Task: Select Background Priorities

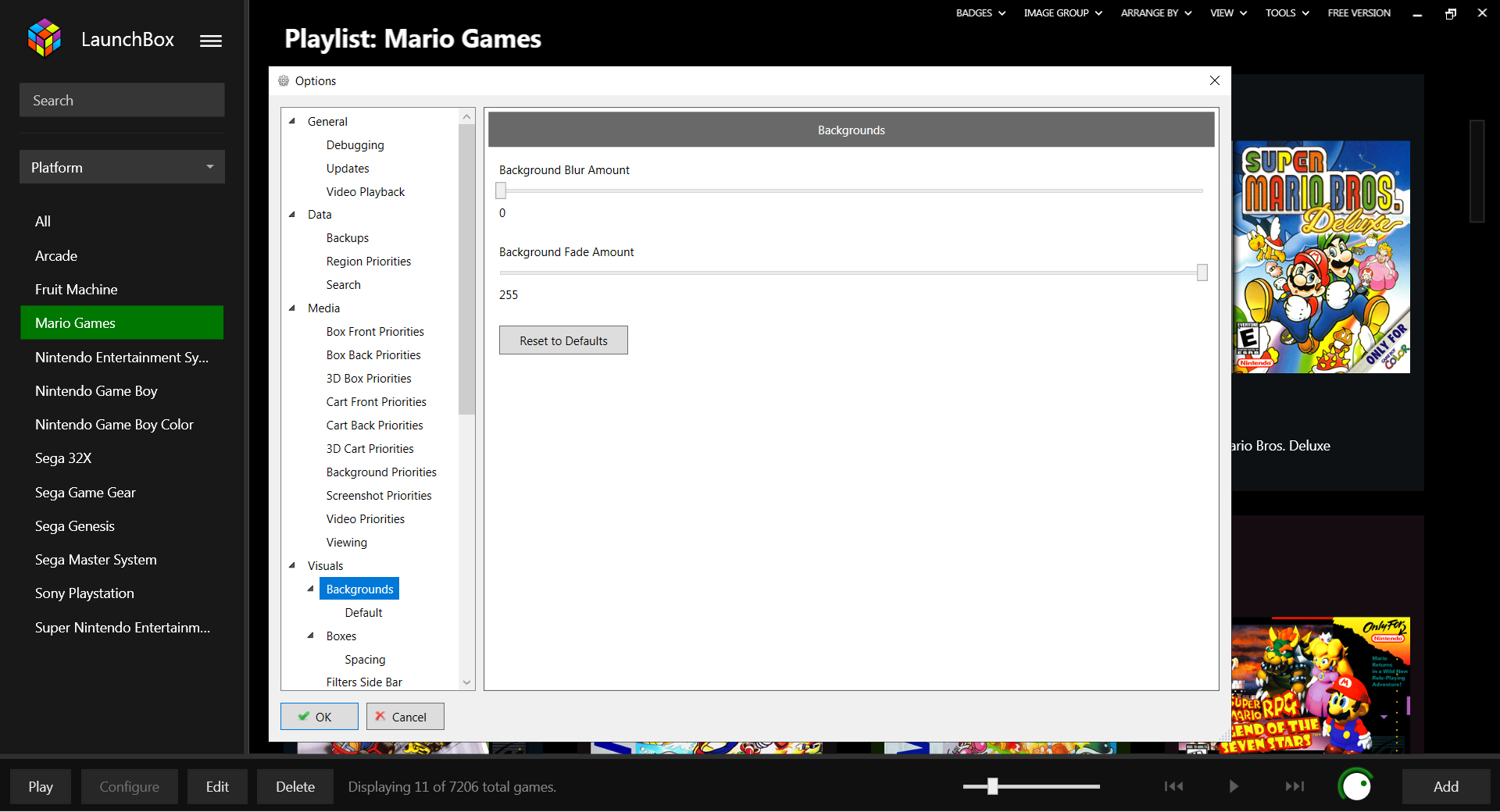Action: click(381, 472)
